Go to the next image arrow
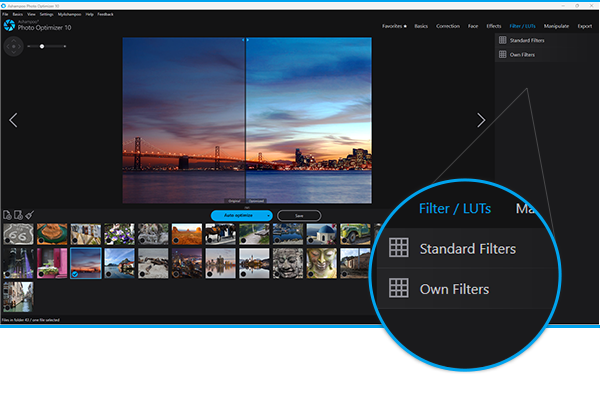600x400 pixels. 481,120
